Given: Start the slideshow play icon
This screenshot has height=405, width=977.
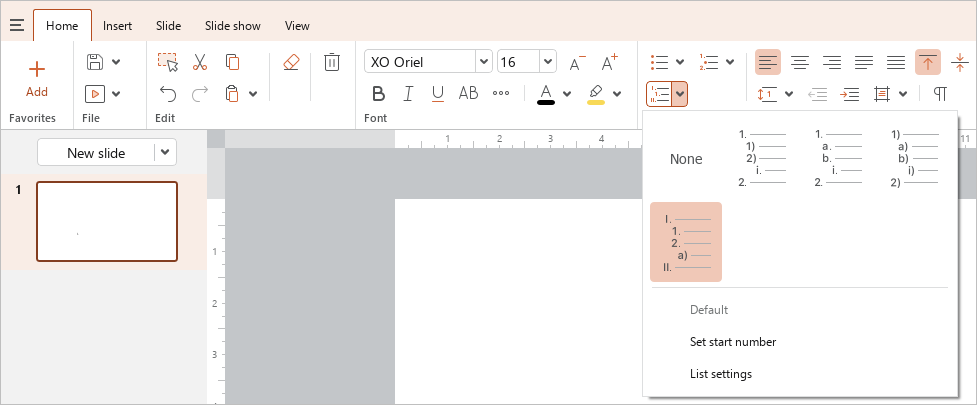Looking at the screenshot, I should click(x=95, y=94).
